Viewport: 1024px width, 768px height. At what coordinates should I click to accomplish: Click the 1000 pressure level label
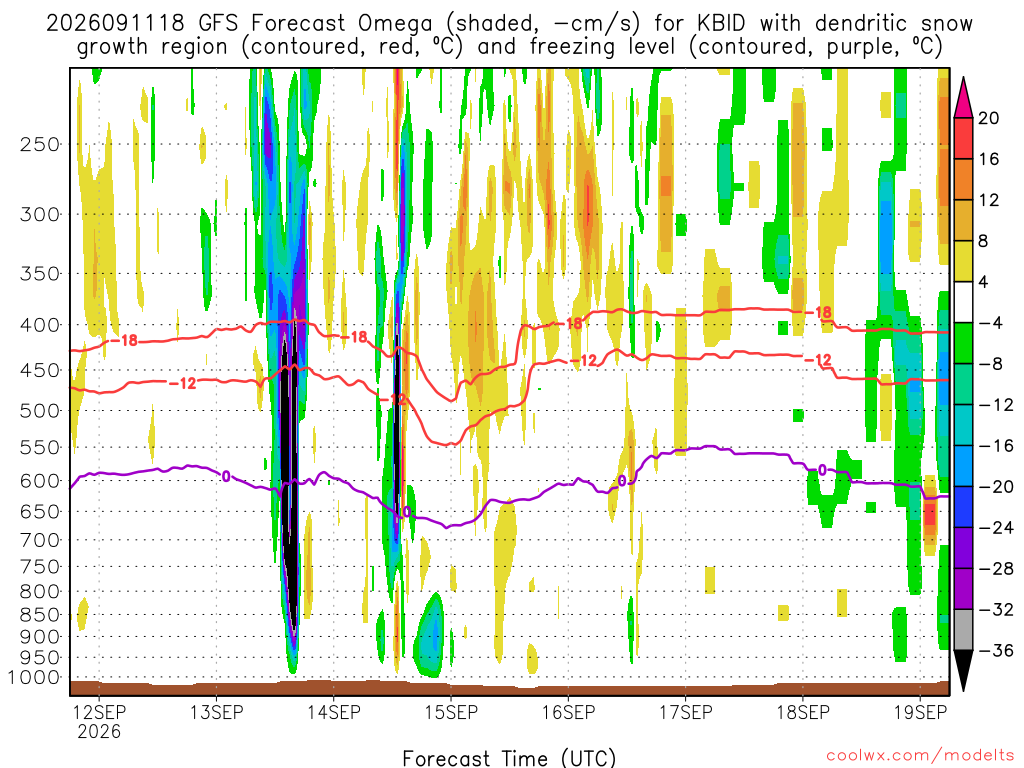coord(34,677)
